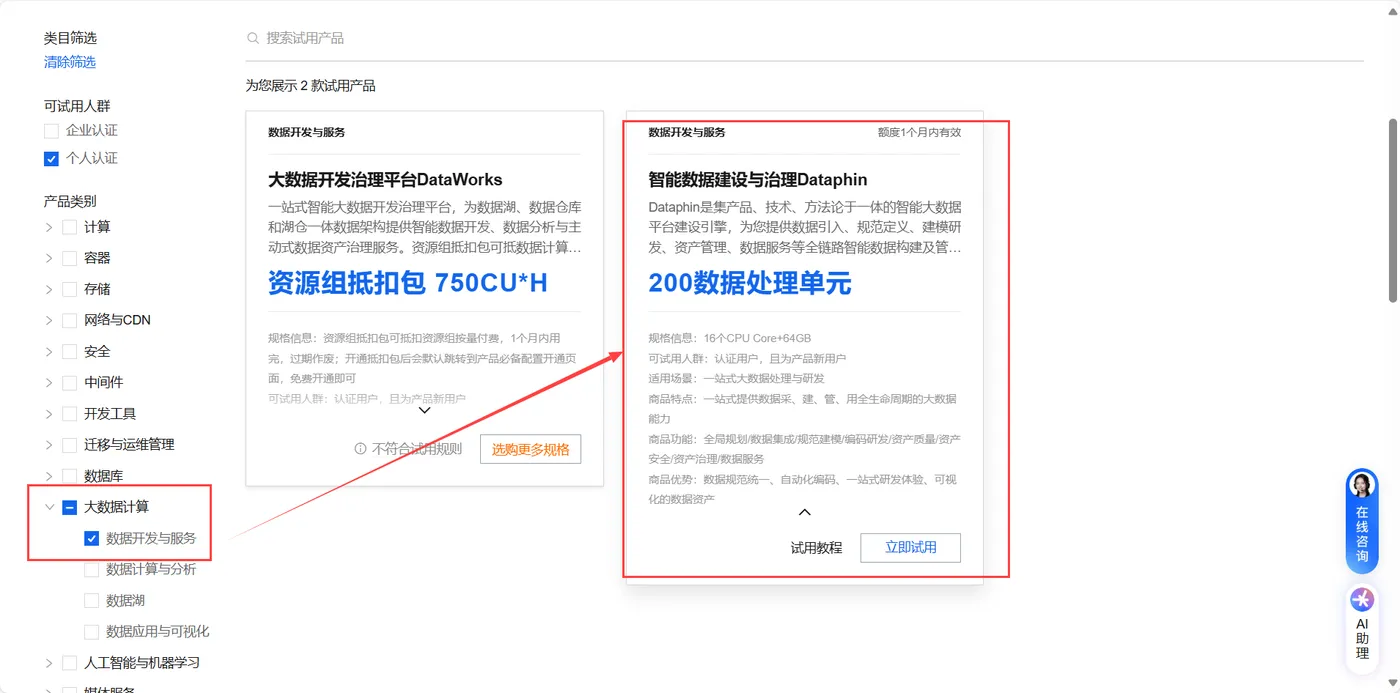This screenshot has width=1400, height=693.
Task: Check the 容器 category checkbox
Action: (x=69, y=258)
